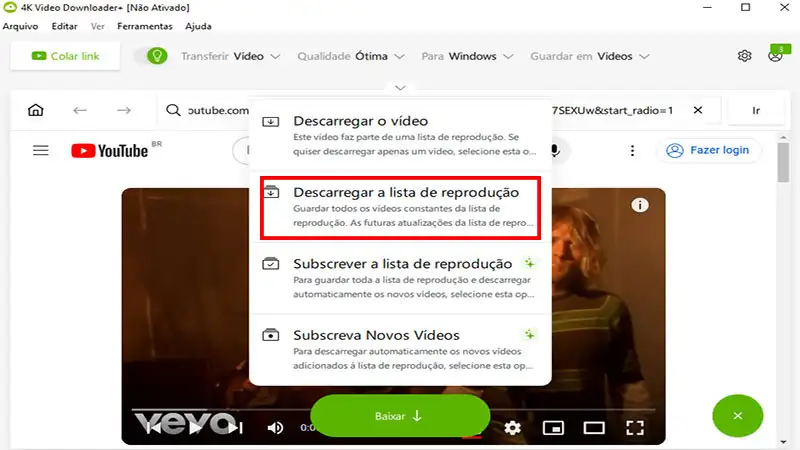Select Descarregar o vídeo option
The height and width of the screenshot is (450, 800).
400,136
